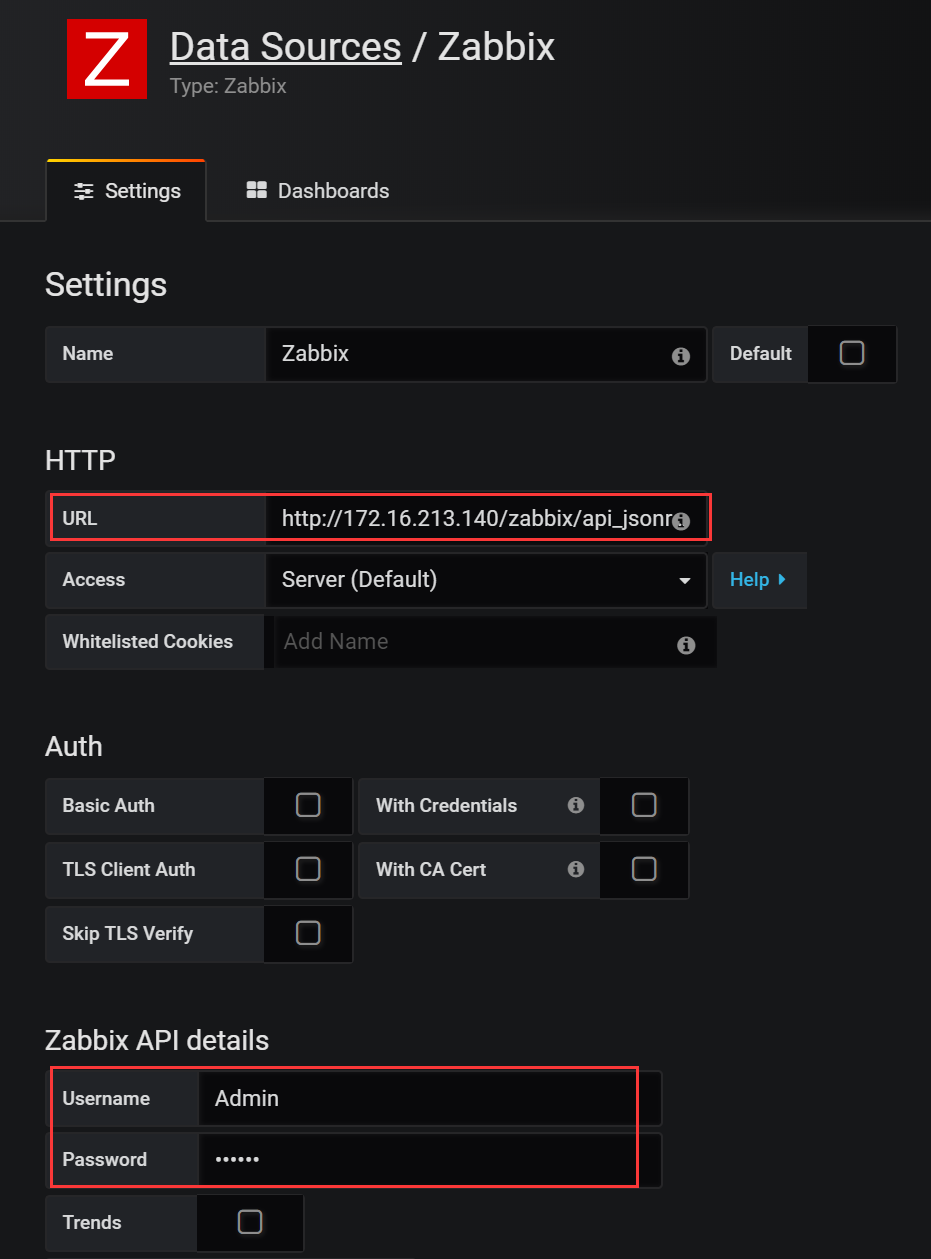Toggle the Default data source checkbox
The width and height of the screenshot is (931, 1259).
[852, 353]
